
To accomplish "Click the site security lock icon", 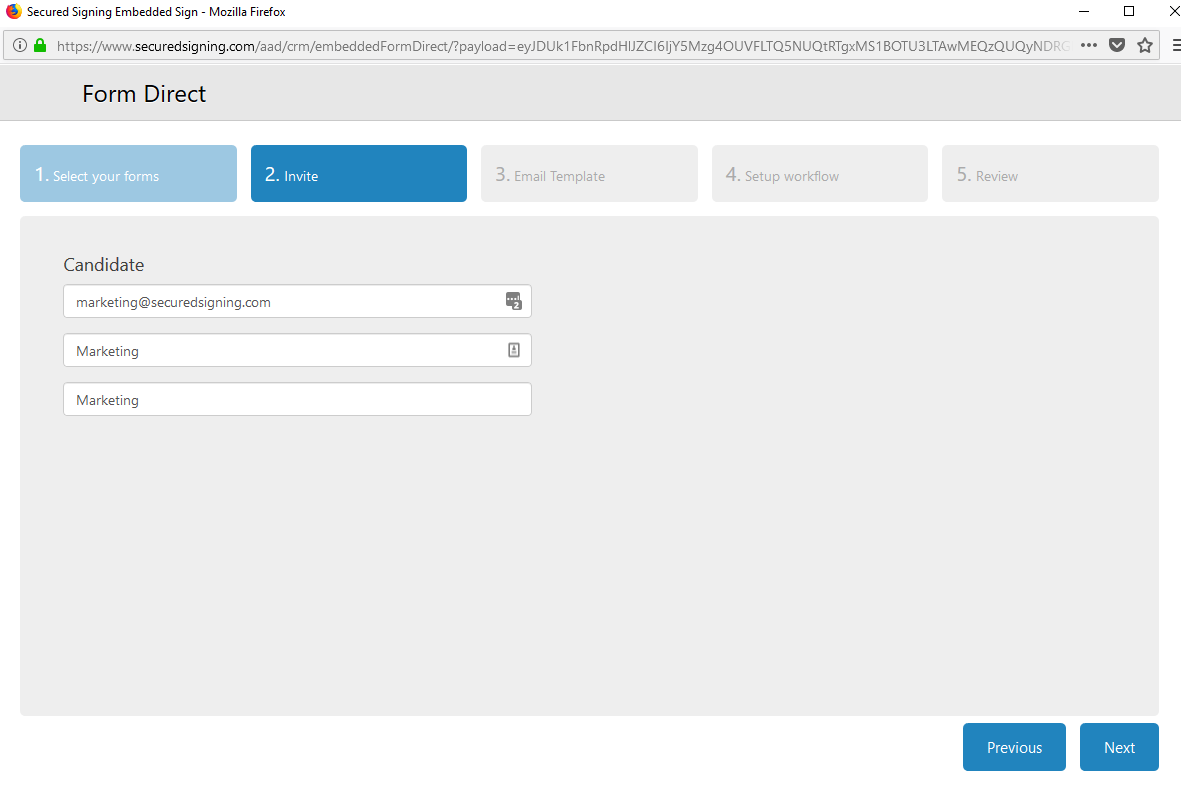I will coord(40,45).
